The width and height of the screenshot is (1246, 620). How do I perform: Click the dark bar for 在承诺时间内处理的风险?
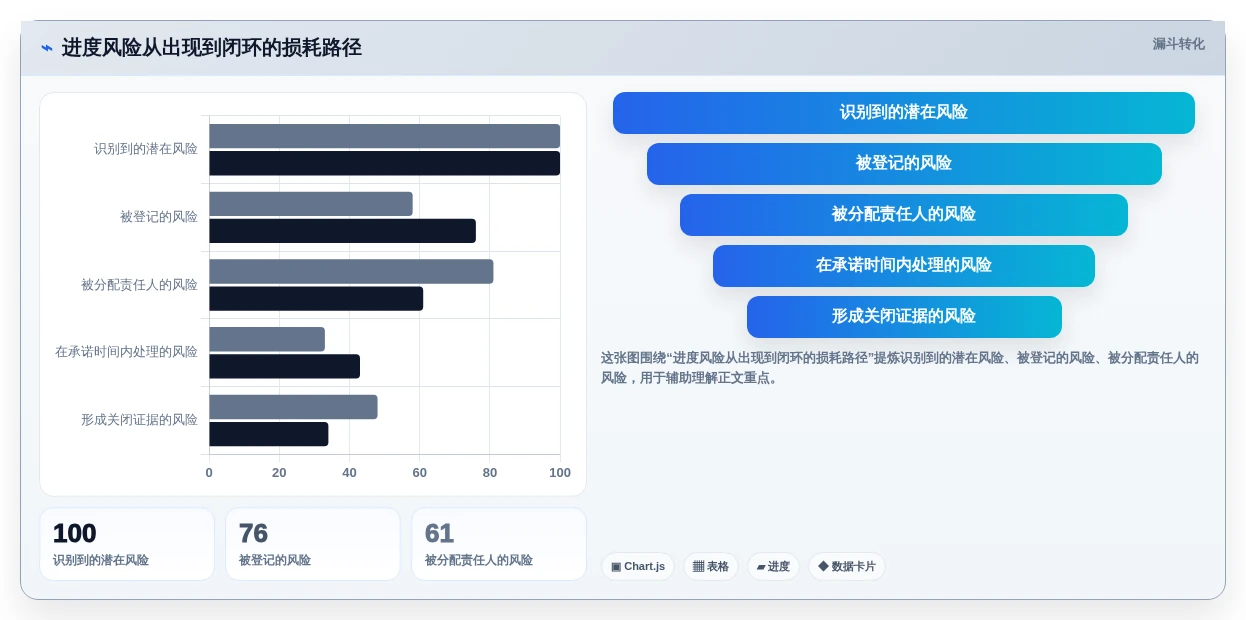284,366
